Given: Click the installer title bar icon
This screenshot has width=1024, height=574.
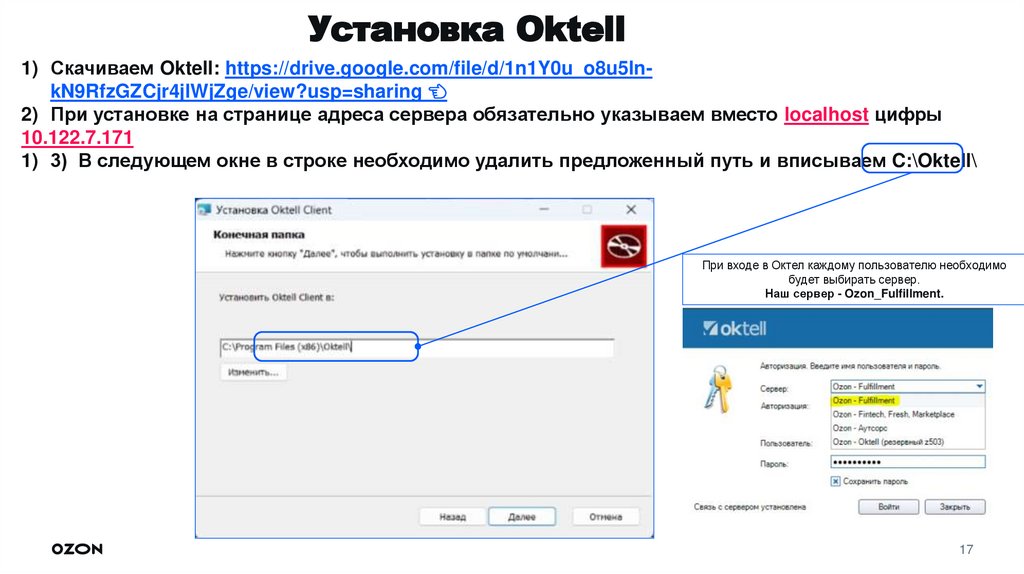Looking at the screenshot, I should coord(205,210).
